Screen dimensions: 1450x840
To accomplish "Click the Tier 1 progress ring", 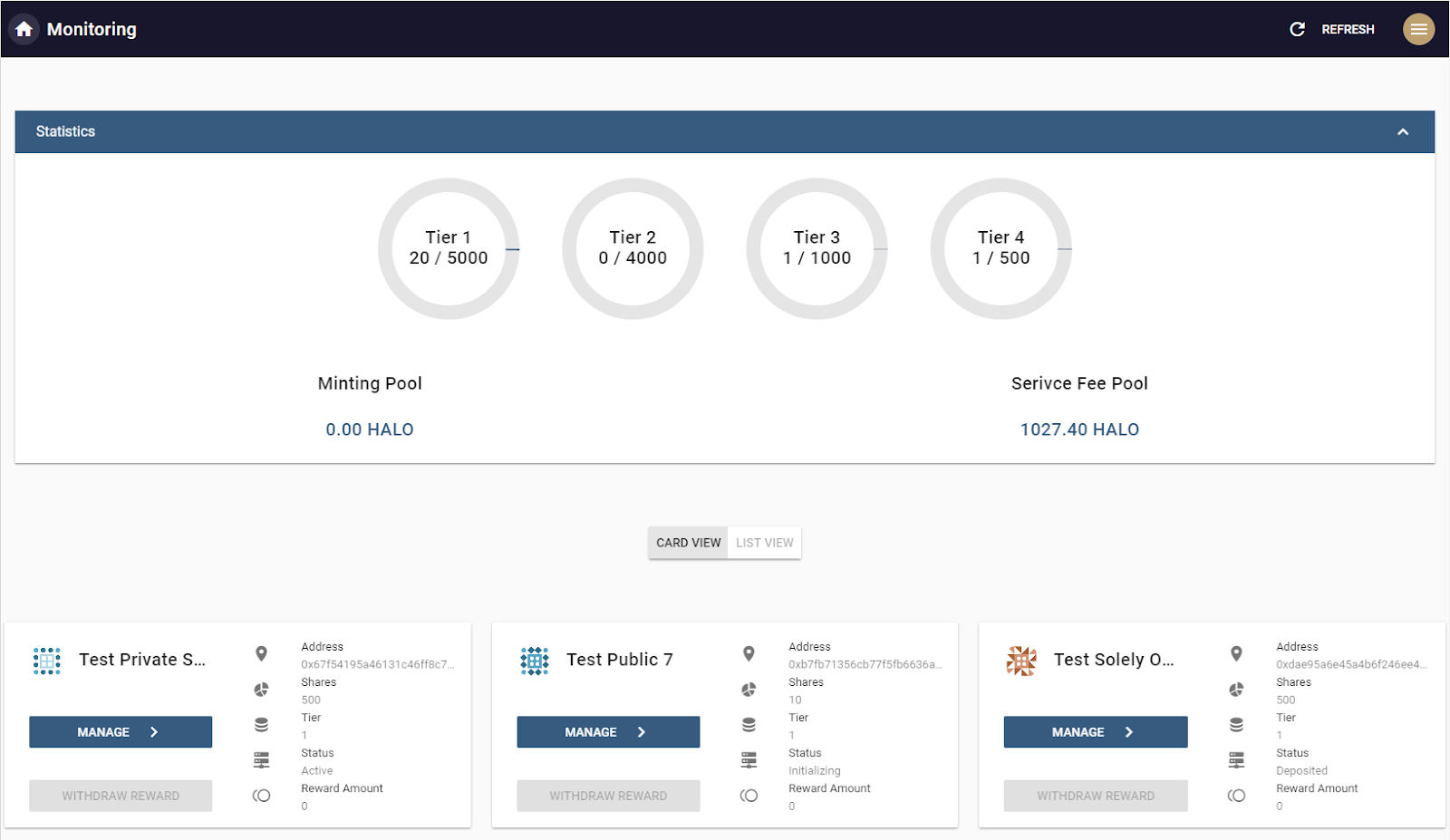I will click(x=449, y=248).
